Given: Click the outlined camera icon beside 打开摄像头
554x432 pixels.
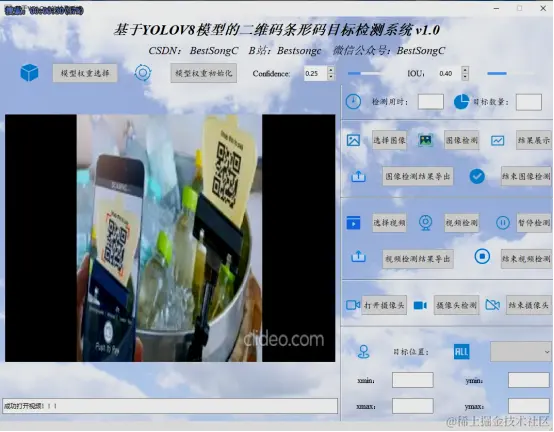Looking at the screenshot, I should pos(353,305).
